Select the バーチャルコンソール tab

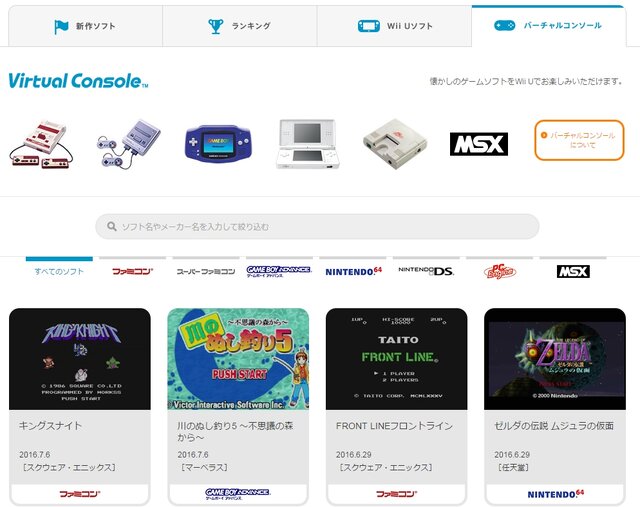tap(549, 26)
